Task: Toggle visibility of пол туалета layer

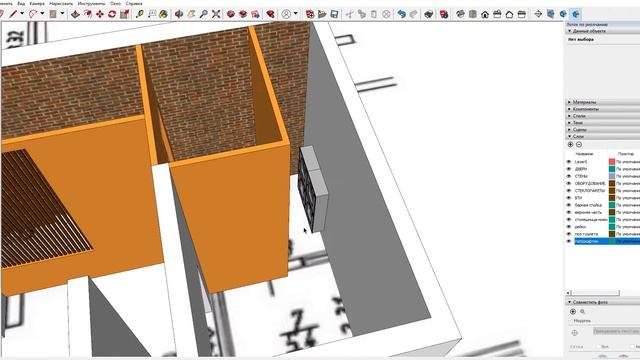Action: pos(569,234)
